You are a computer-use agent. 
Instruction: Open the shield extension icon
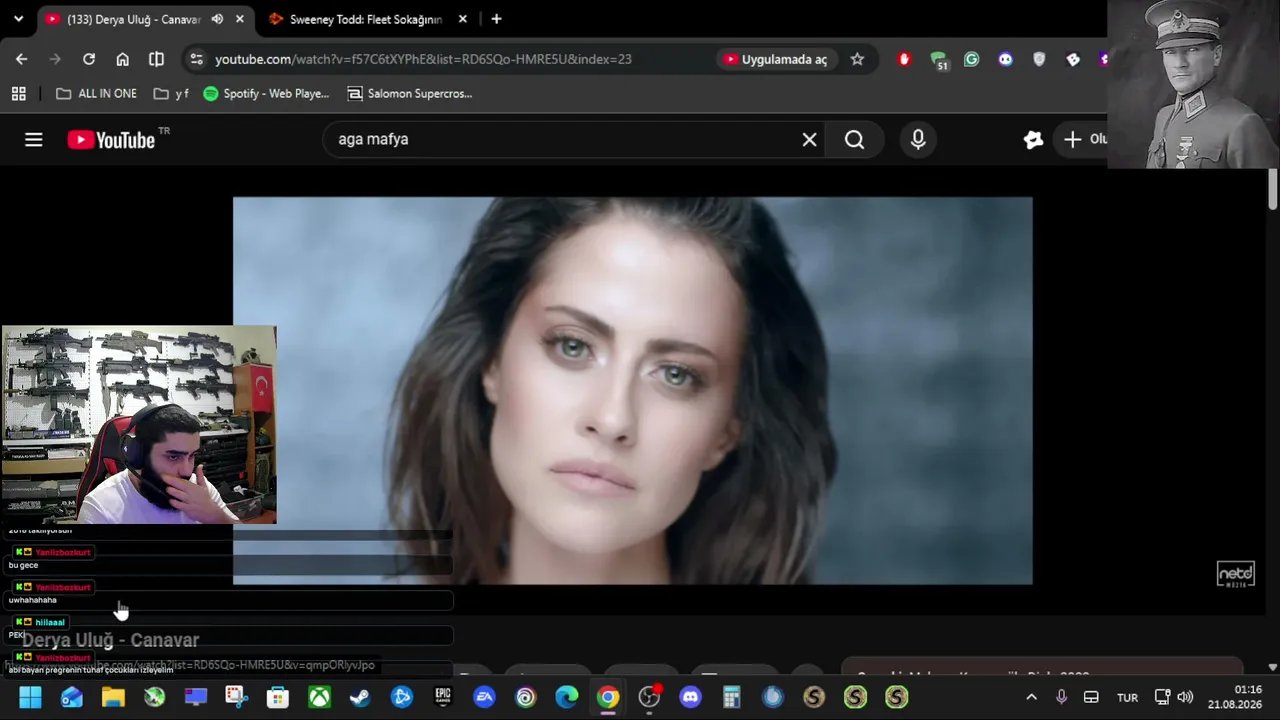tap(1039, 59)
